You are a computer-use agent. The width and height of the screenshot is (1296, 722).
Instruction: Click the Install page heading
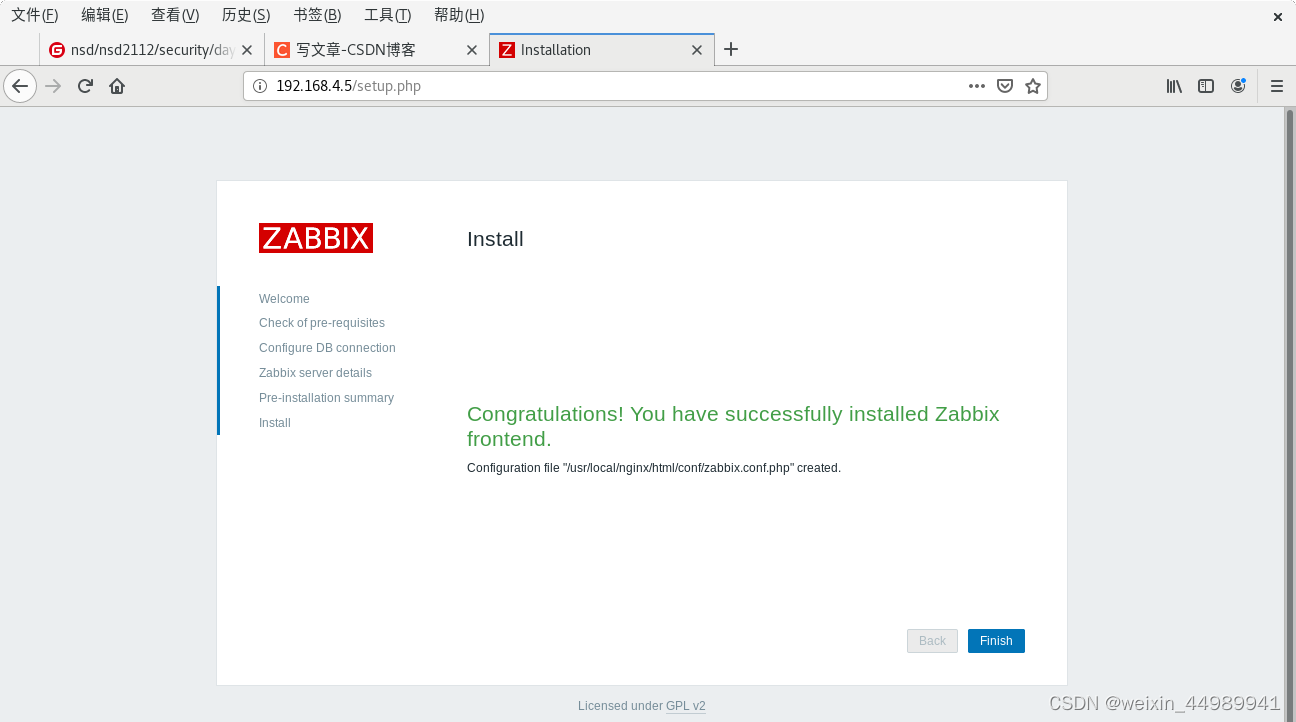click(495, 239)
